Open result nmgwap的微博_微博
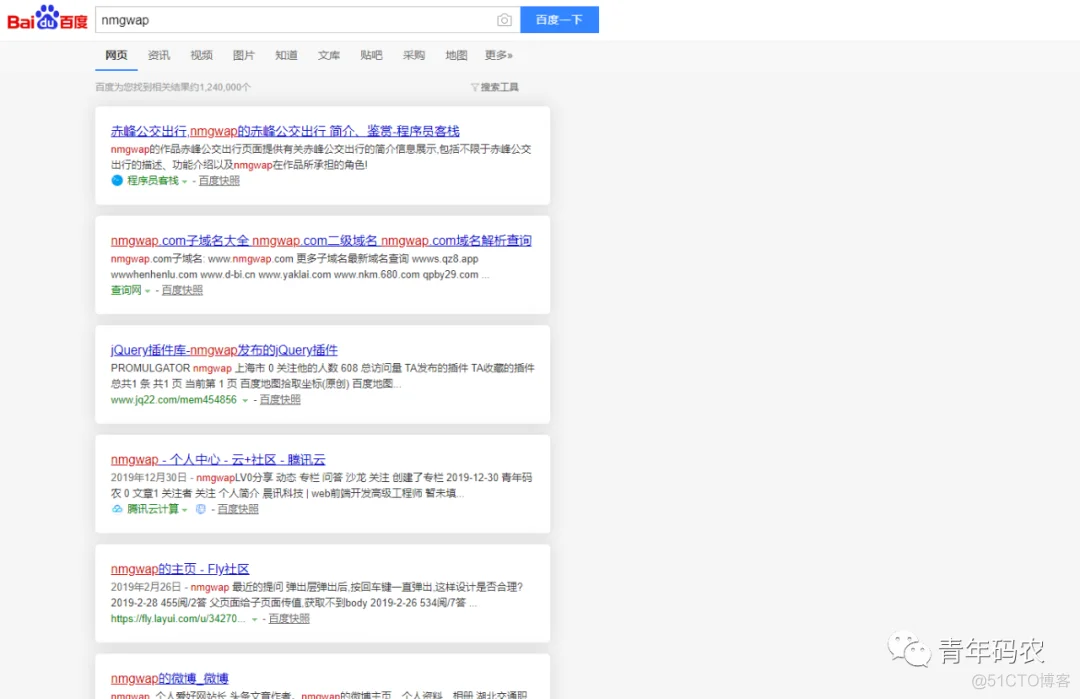The width and height of the screenshot is (1080, 699). [x=169, y=678]
